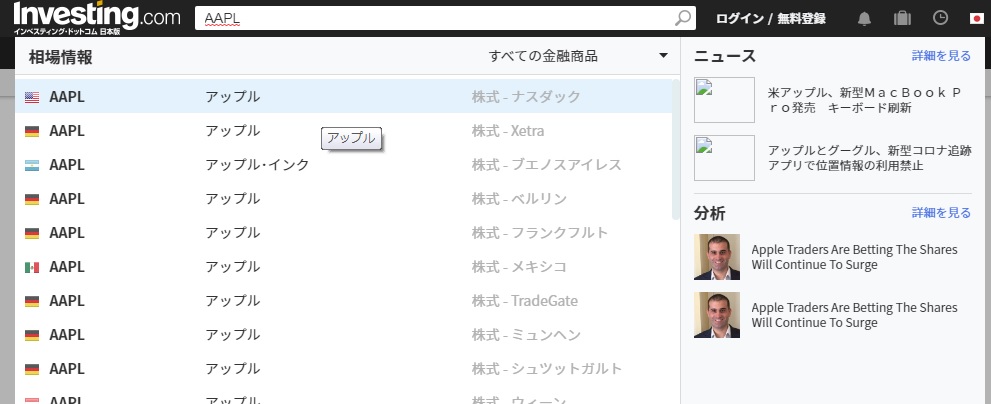Click the dropdown arrow next to すべての金融商品
This screenshot has height=404, width=991.
(x=663, y=56)
